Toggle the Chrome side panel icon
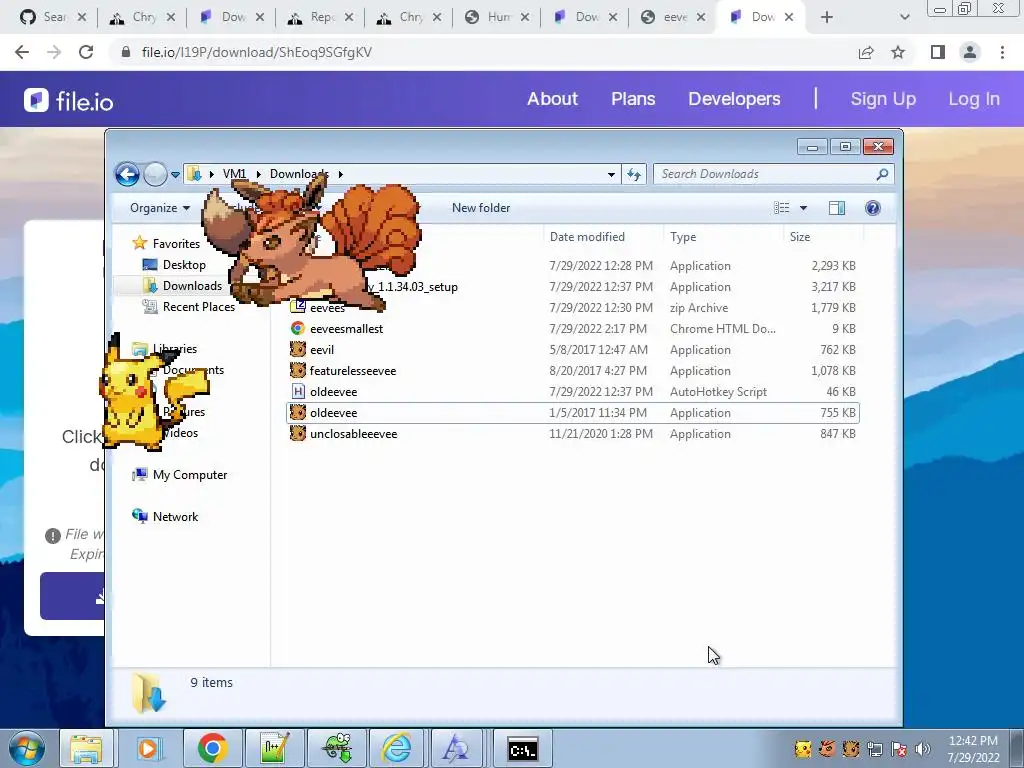Viewport: 1024px width, 768px height. pos(938,52)
